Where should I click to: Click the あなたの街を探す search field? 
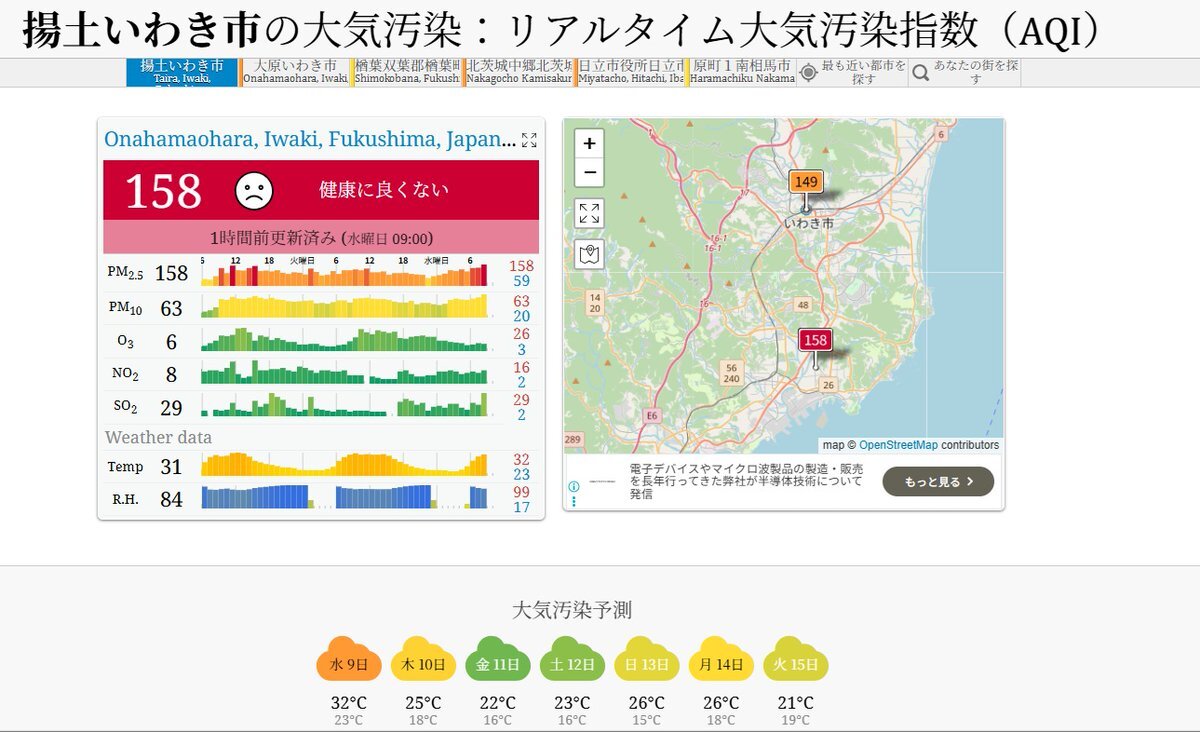pos(976,72)
